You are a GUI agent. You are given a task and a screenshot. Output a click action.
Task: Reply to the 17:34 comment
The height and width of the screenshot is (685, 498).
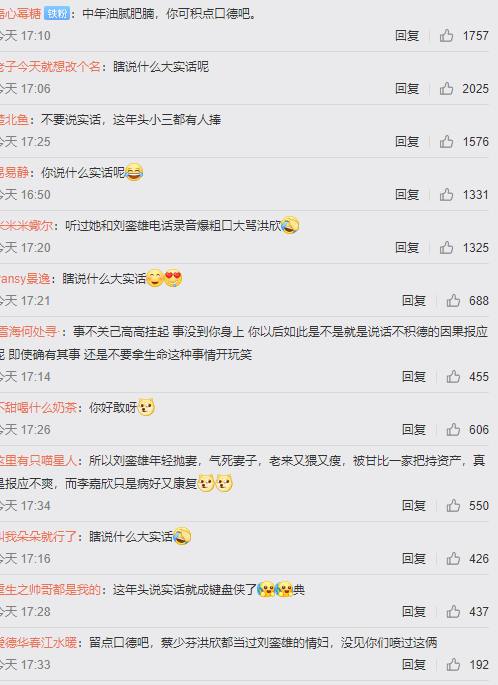point(414,505)
